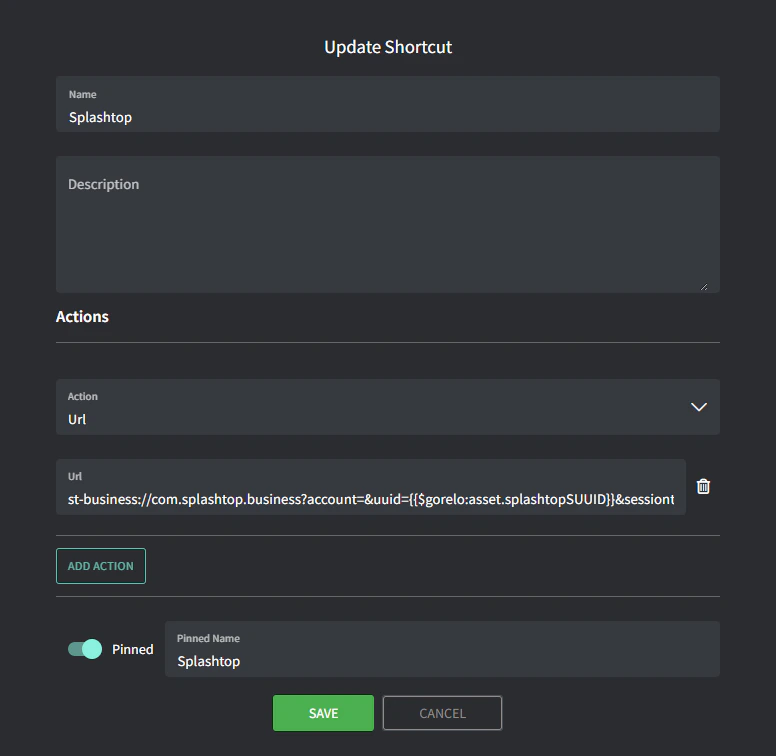Cancel the shortcut update
Image resolution: width=776 pixels, height=756 pixels.
click(x=442, y=713)
